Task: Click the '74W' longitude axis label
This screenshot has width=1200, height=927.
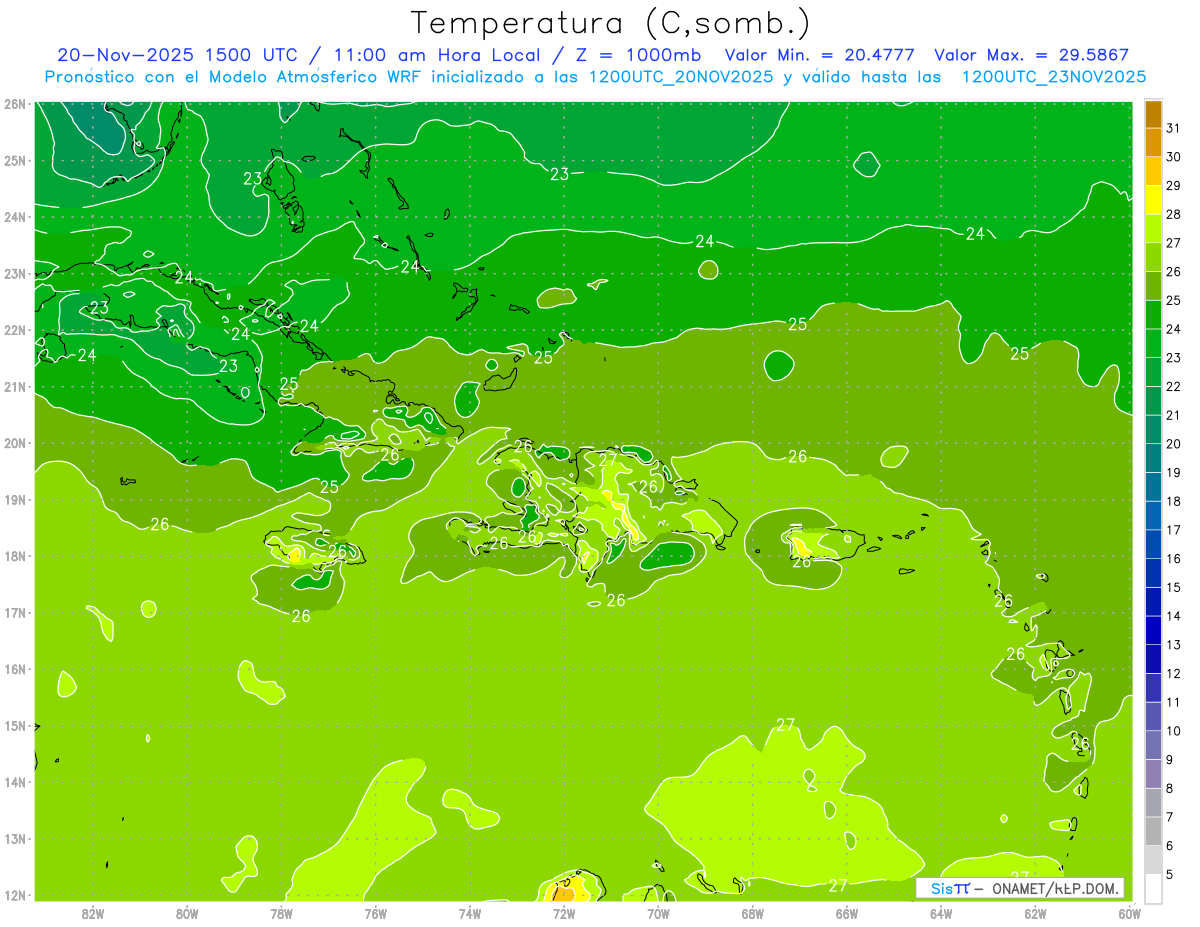Action: pyautogui.click(x=470, y=913)
